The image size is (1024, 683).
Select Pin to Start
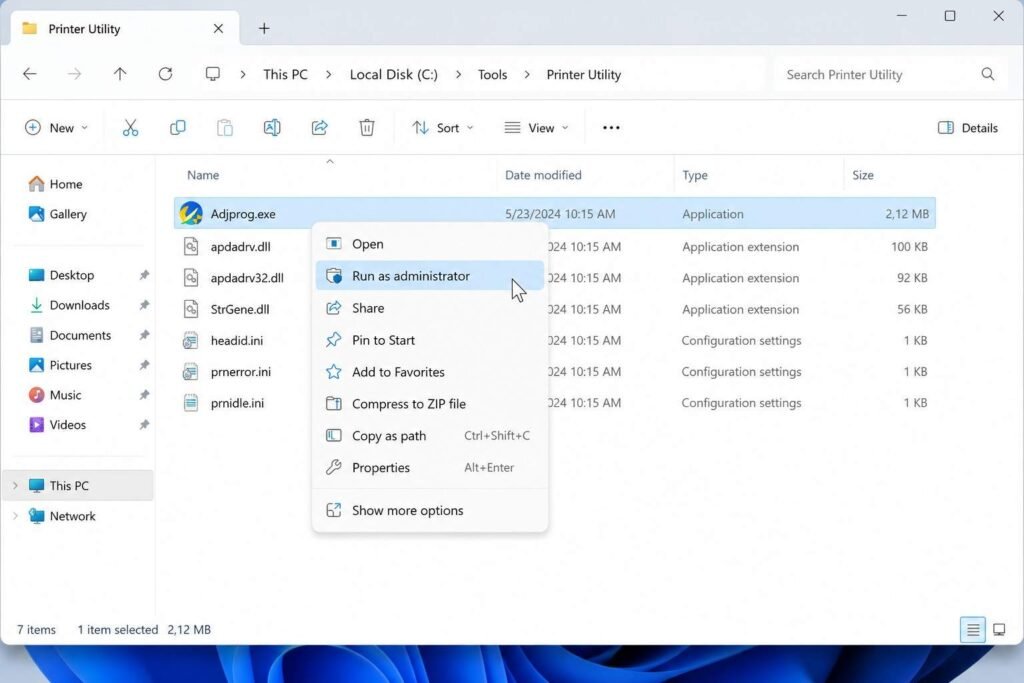[430, 340]
